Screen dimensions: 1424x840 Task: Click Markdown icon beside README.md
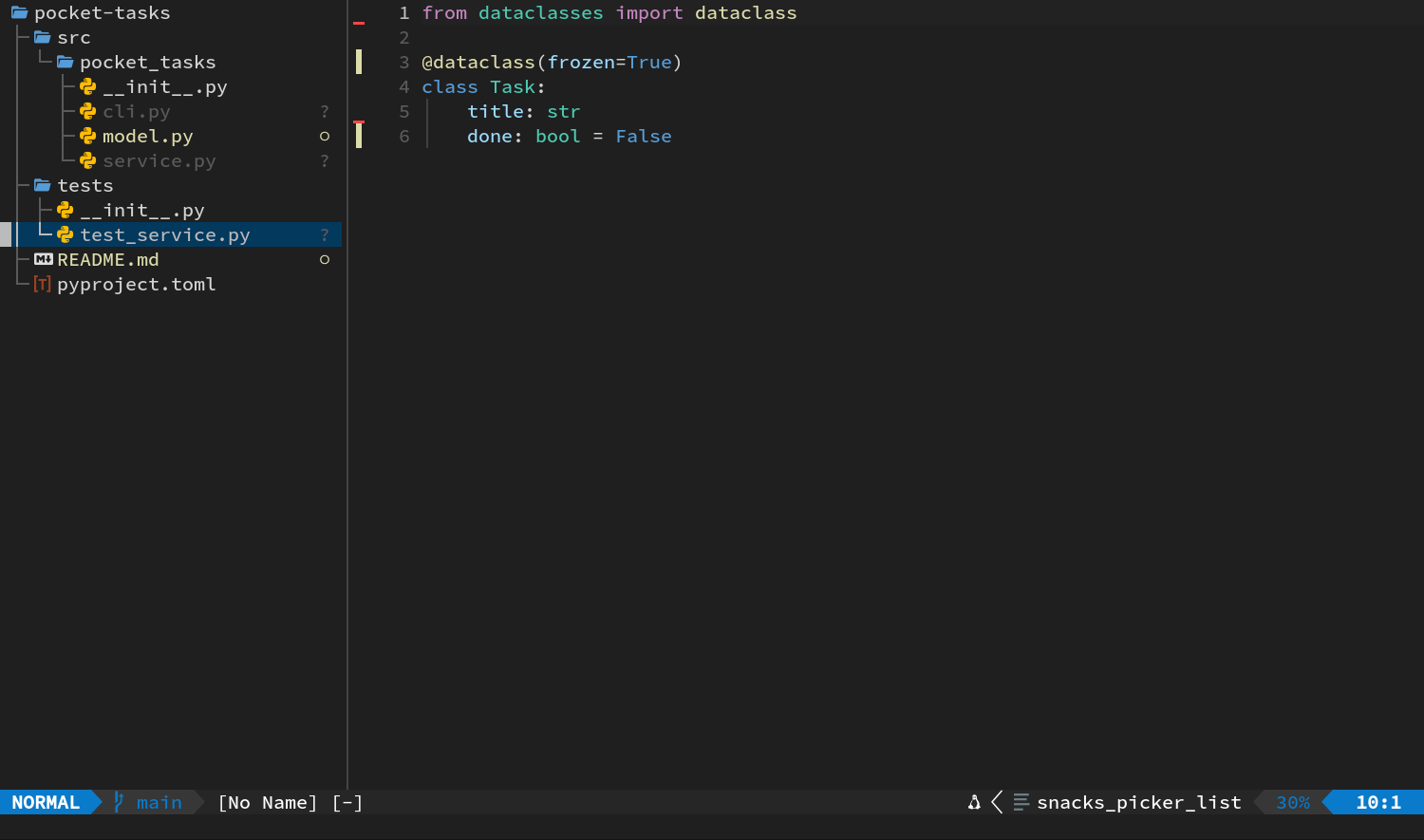tap(43, 260)
